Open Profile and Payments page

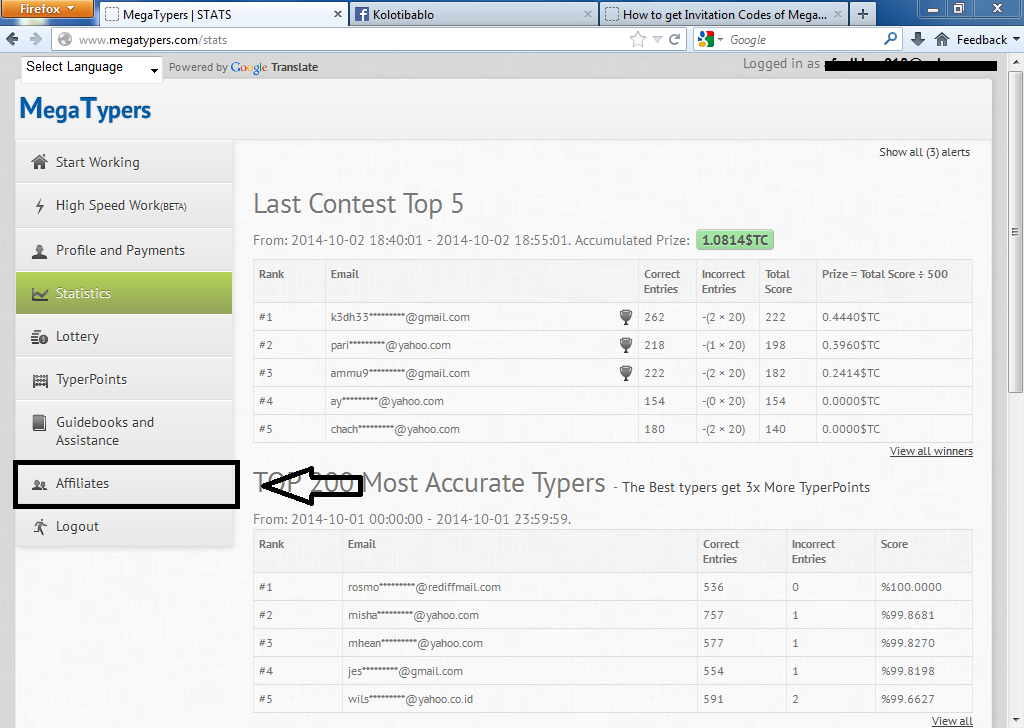coord(124,251)
